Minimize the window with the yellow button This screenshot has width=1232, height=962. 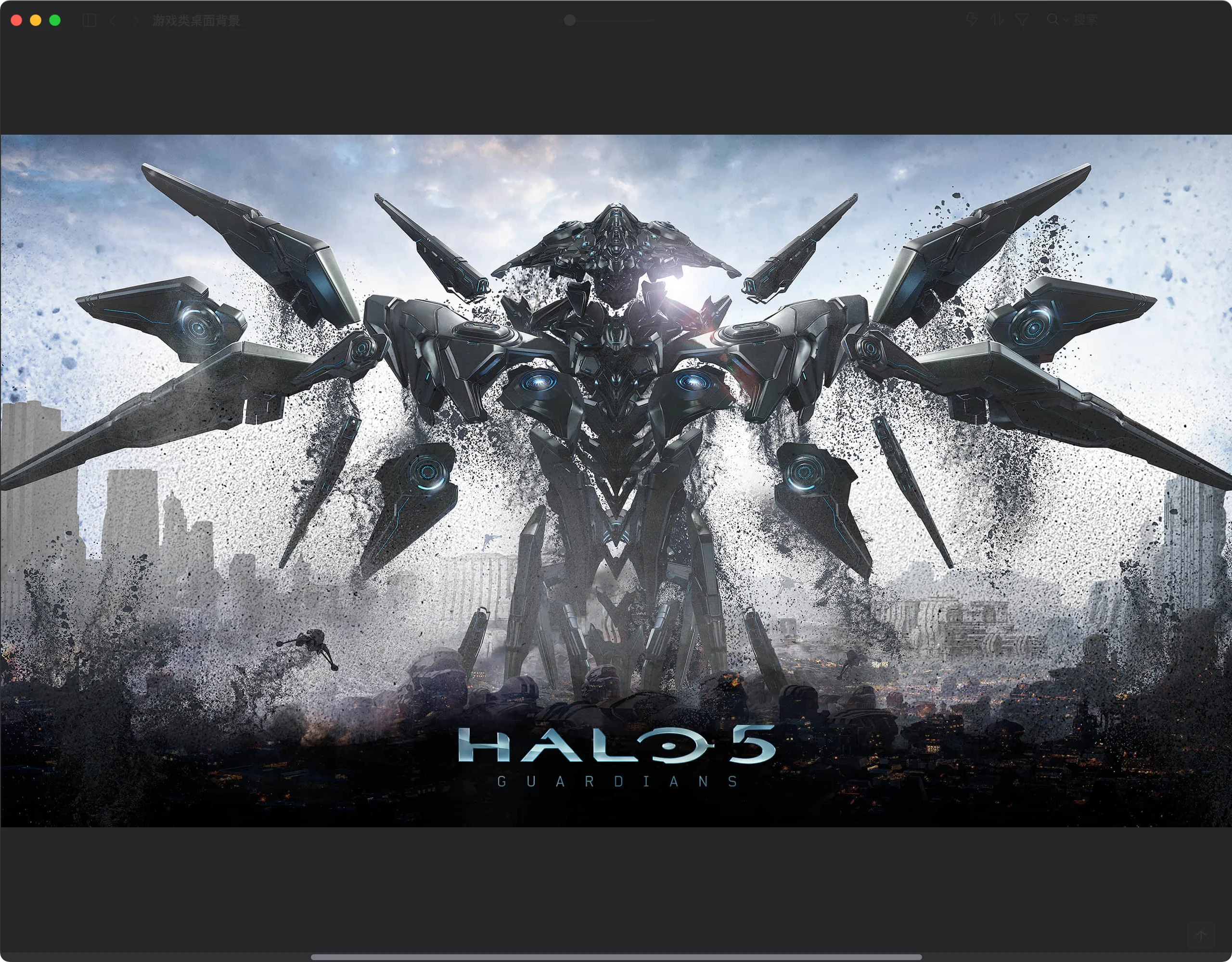tap(36, 20)
